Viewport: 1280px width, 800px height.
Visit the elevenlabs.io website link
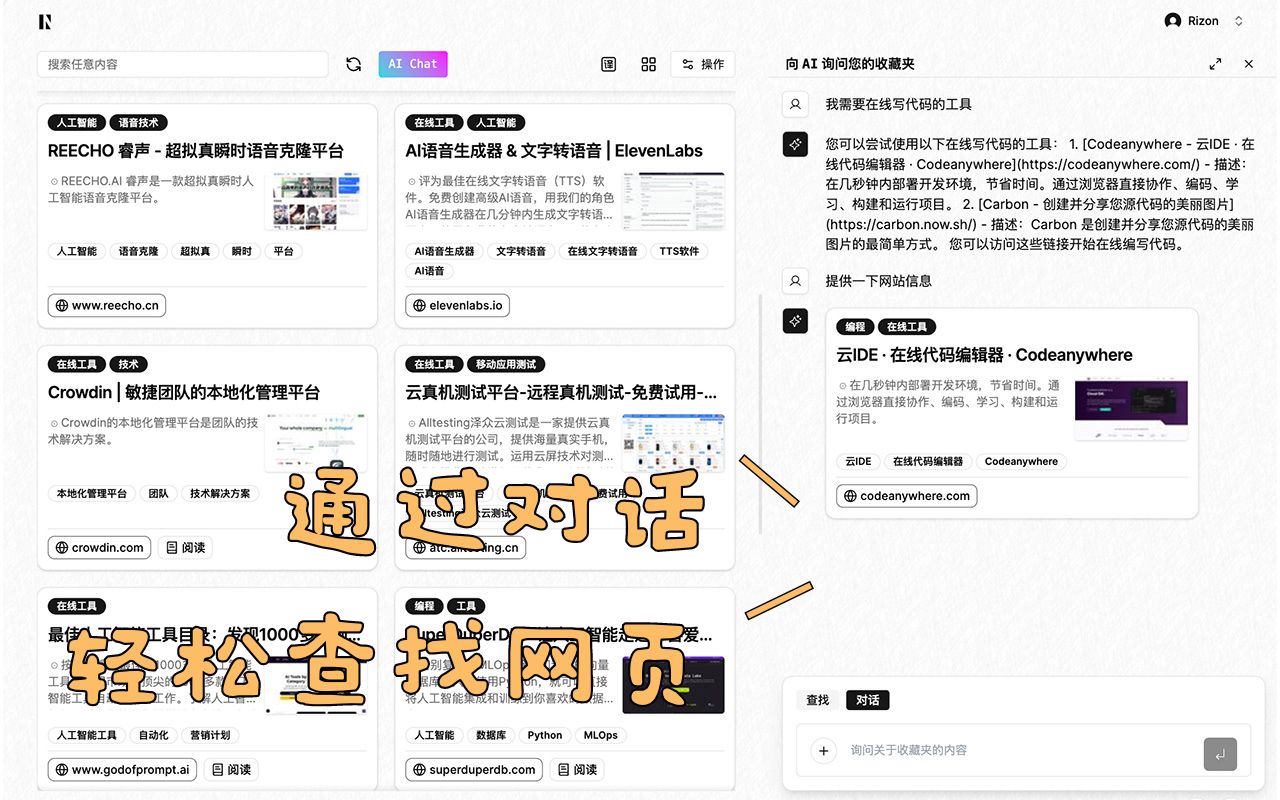pos(457,305)
